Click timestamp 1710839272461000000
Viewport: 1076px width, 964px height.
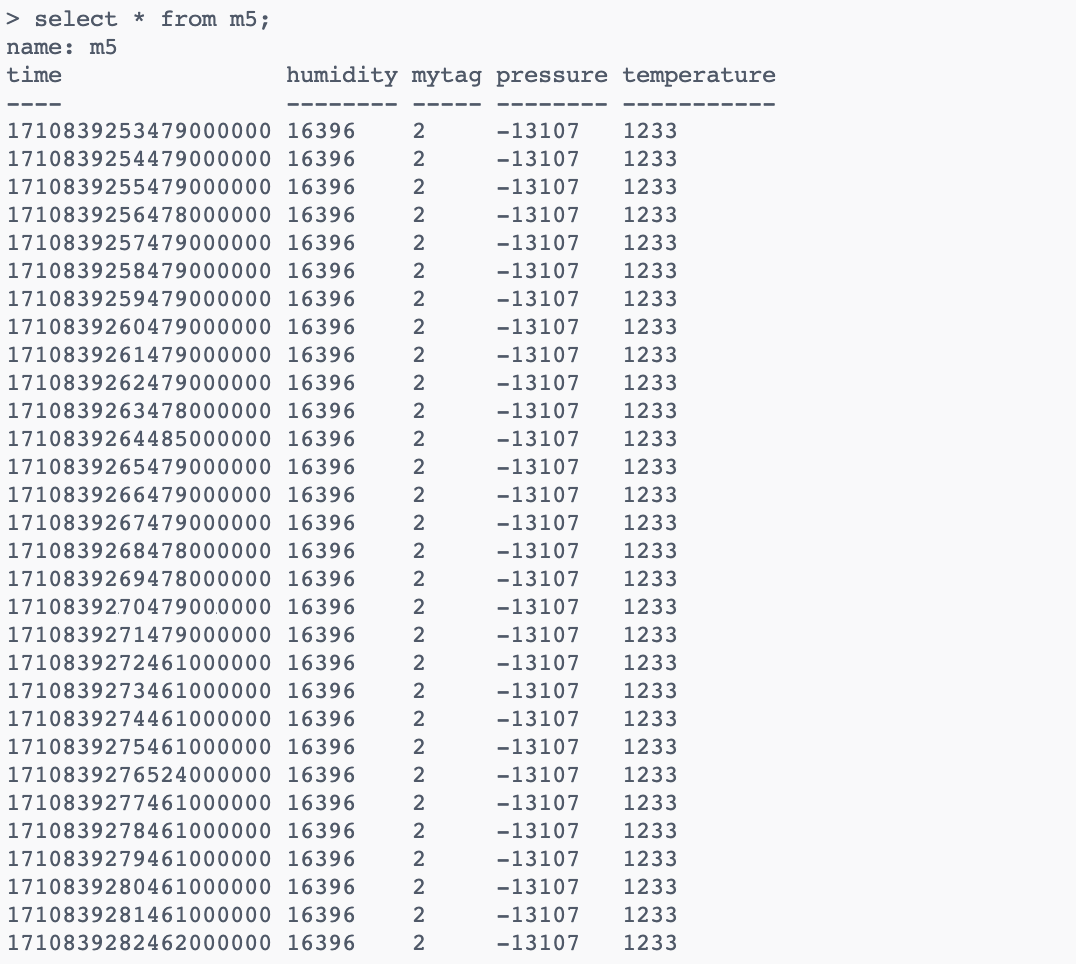[x=138, y=663]
